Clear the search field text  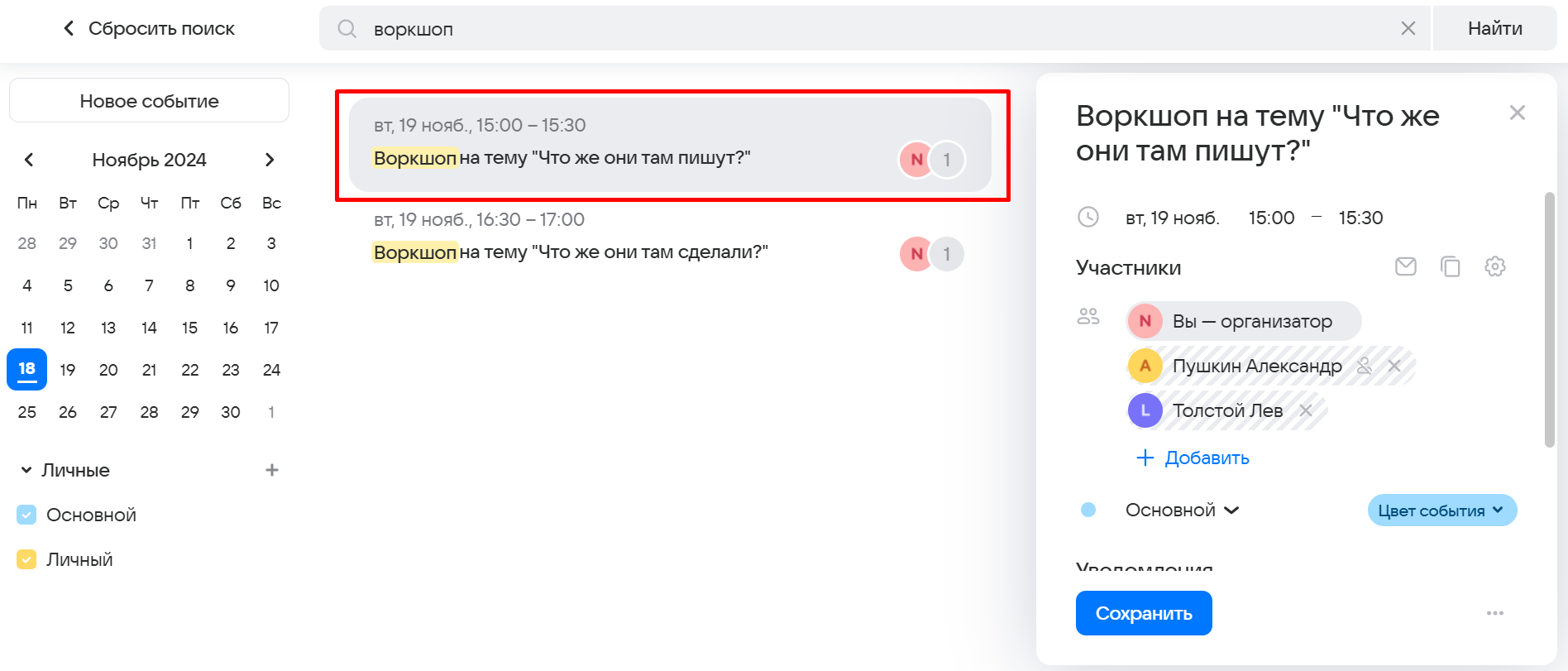click(1408, 28)
